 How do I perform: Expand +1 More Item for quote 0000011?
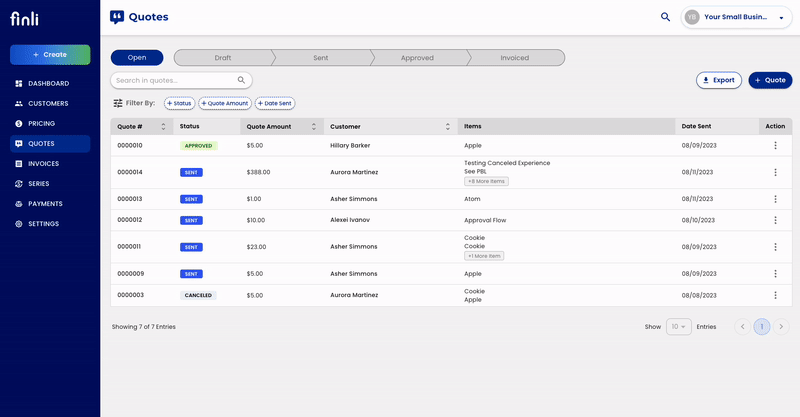click(x=484, y=256)
